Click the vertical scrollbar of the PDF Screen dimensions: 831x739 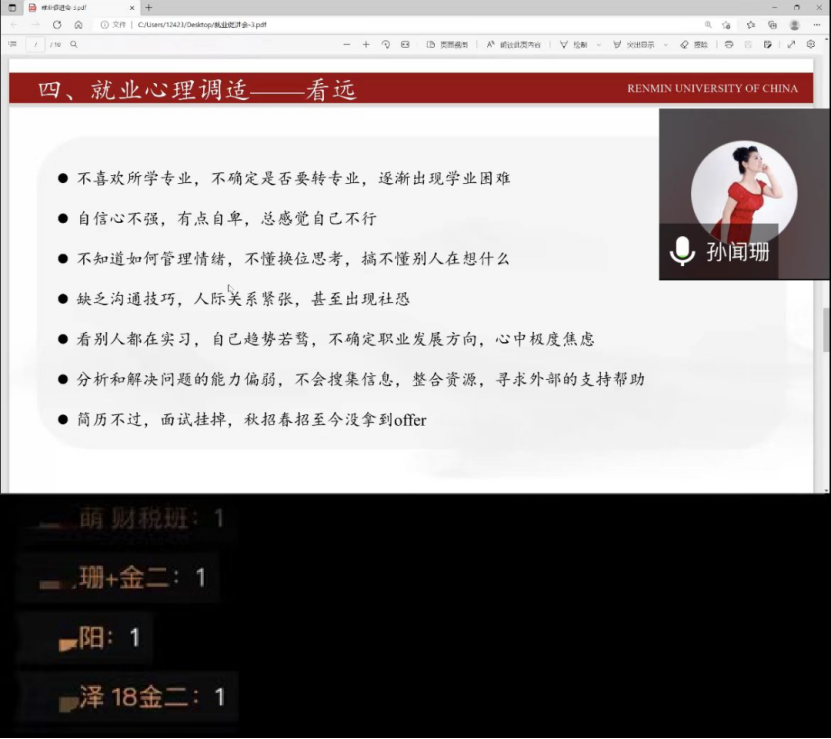point(826,330)
